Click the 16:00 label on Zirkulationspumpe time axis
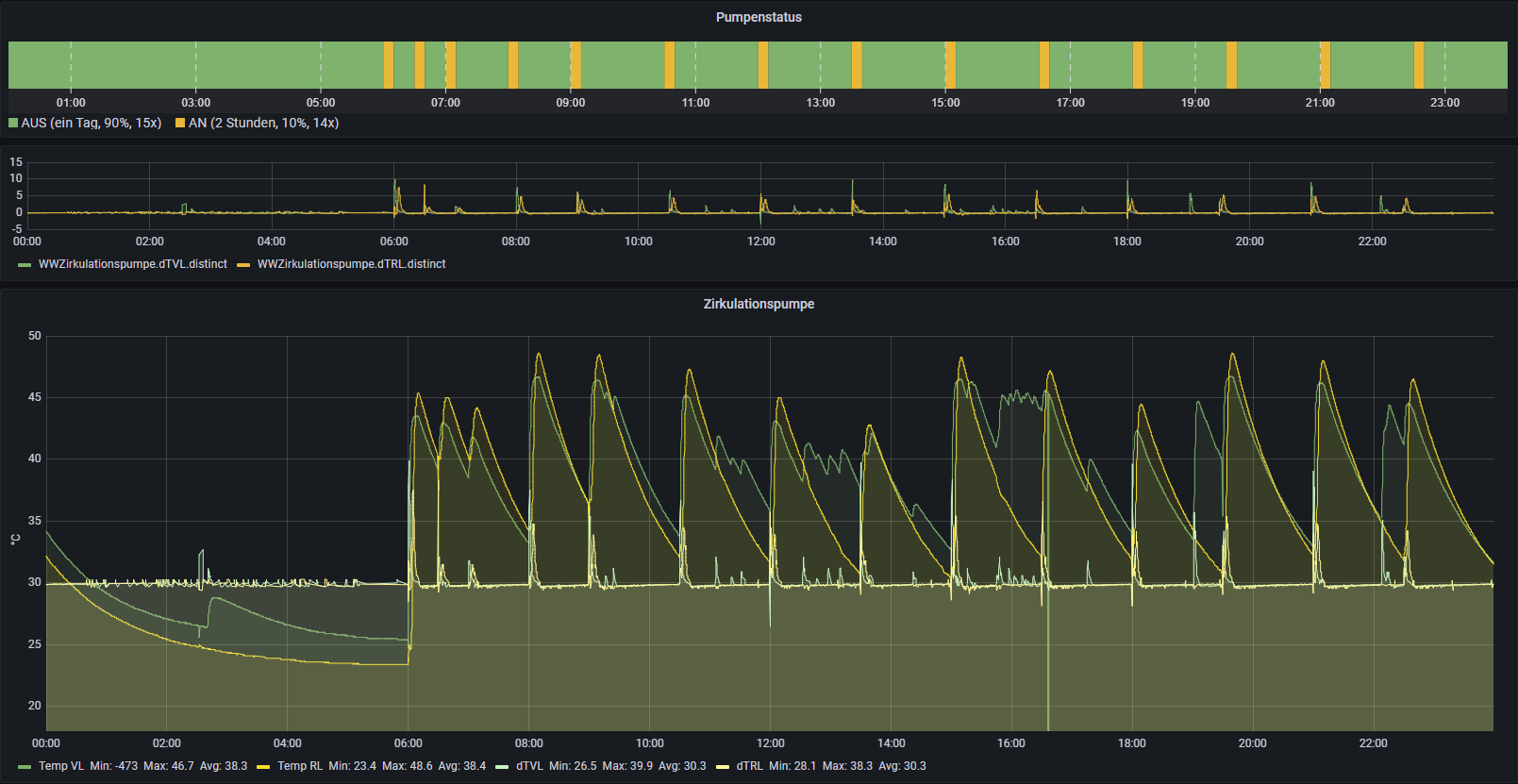1518x784 pixels. [1011, 743]
